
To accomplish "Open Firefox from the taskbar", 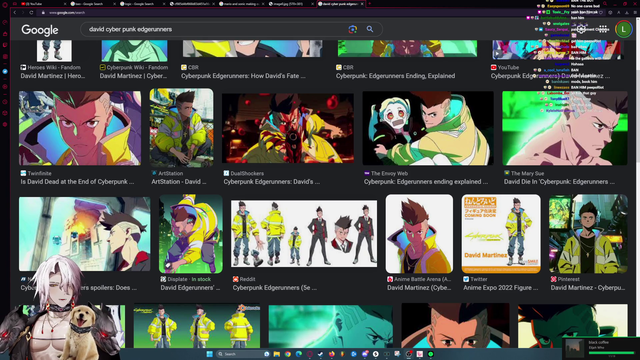I will tap(331, 354).
